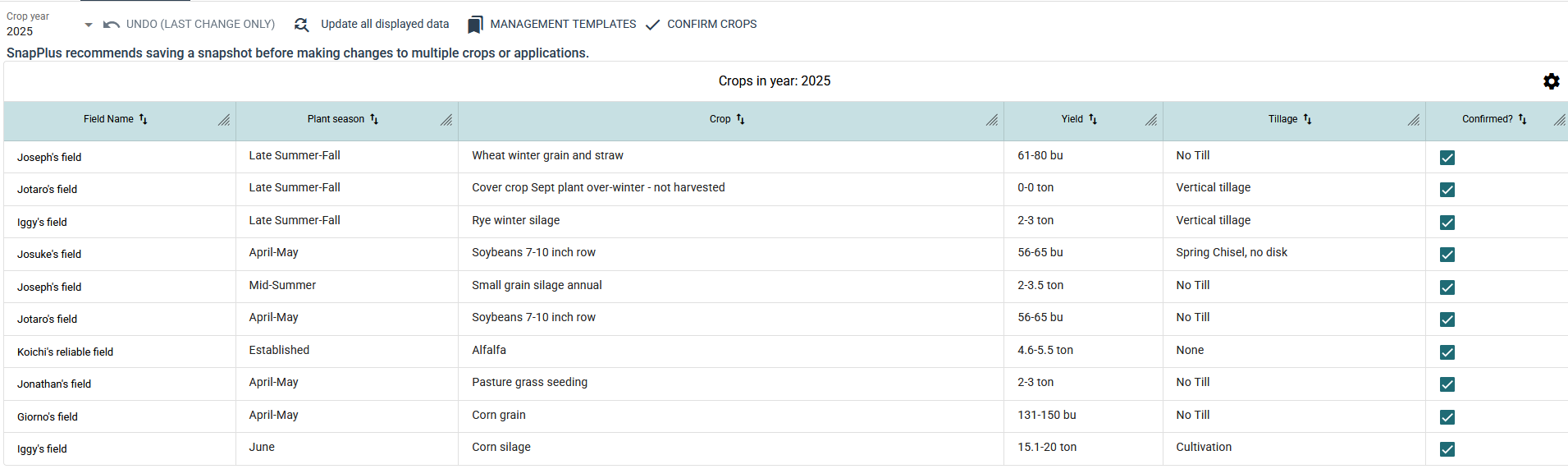Sort table by Tillage column arrows

(1308, 119)
